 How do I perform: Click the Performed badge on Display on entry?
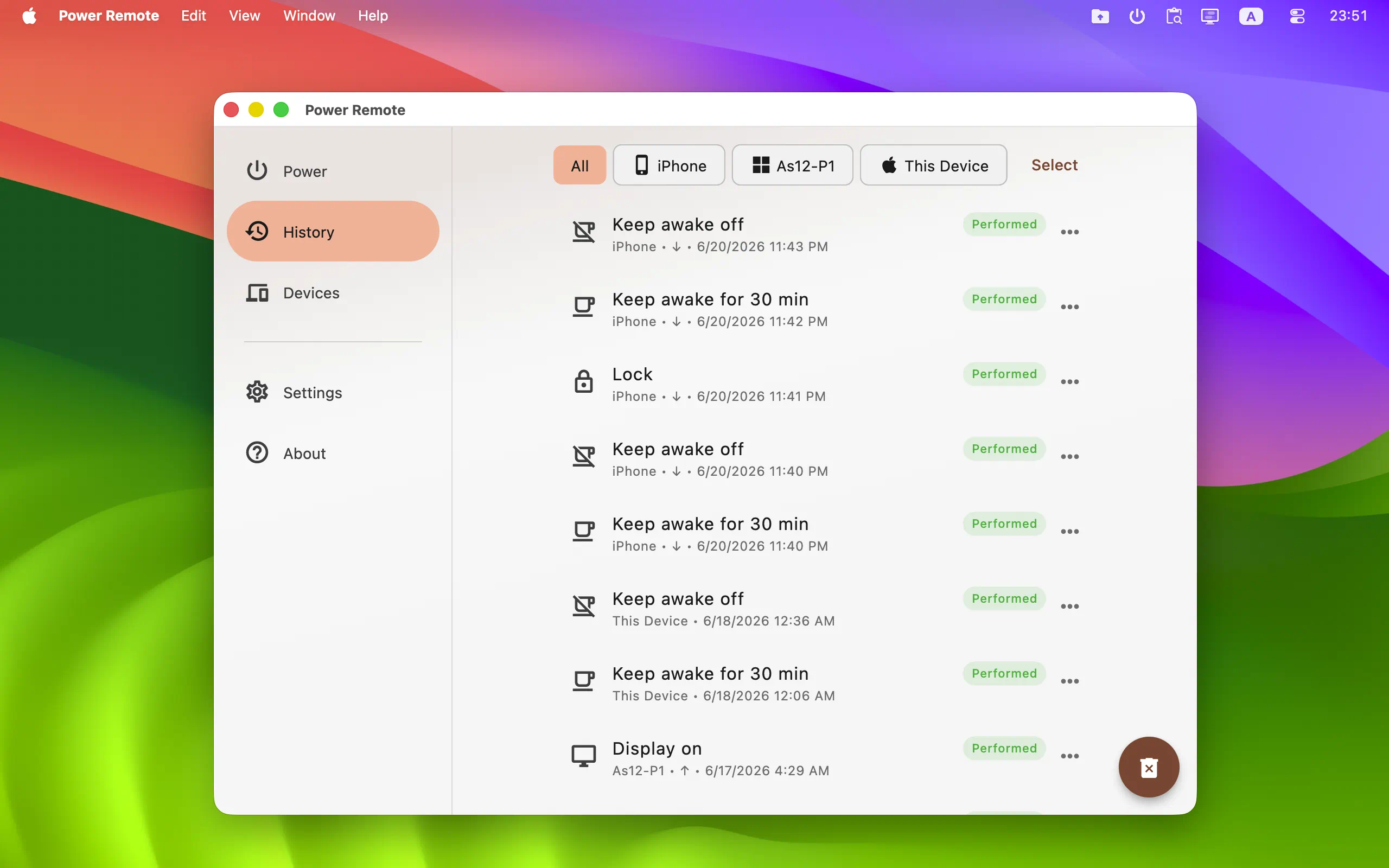[x=1004, y=748]
